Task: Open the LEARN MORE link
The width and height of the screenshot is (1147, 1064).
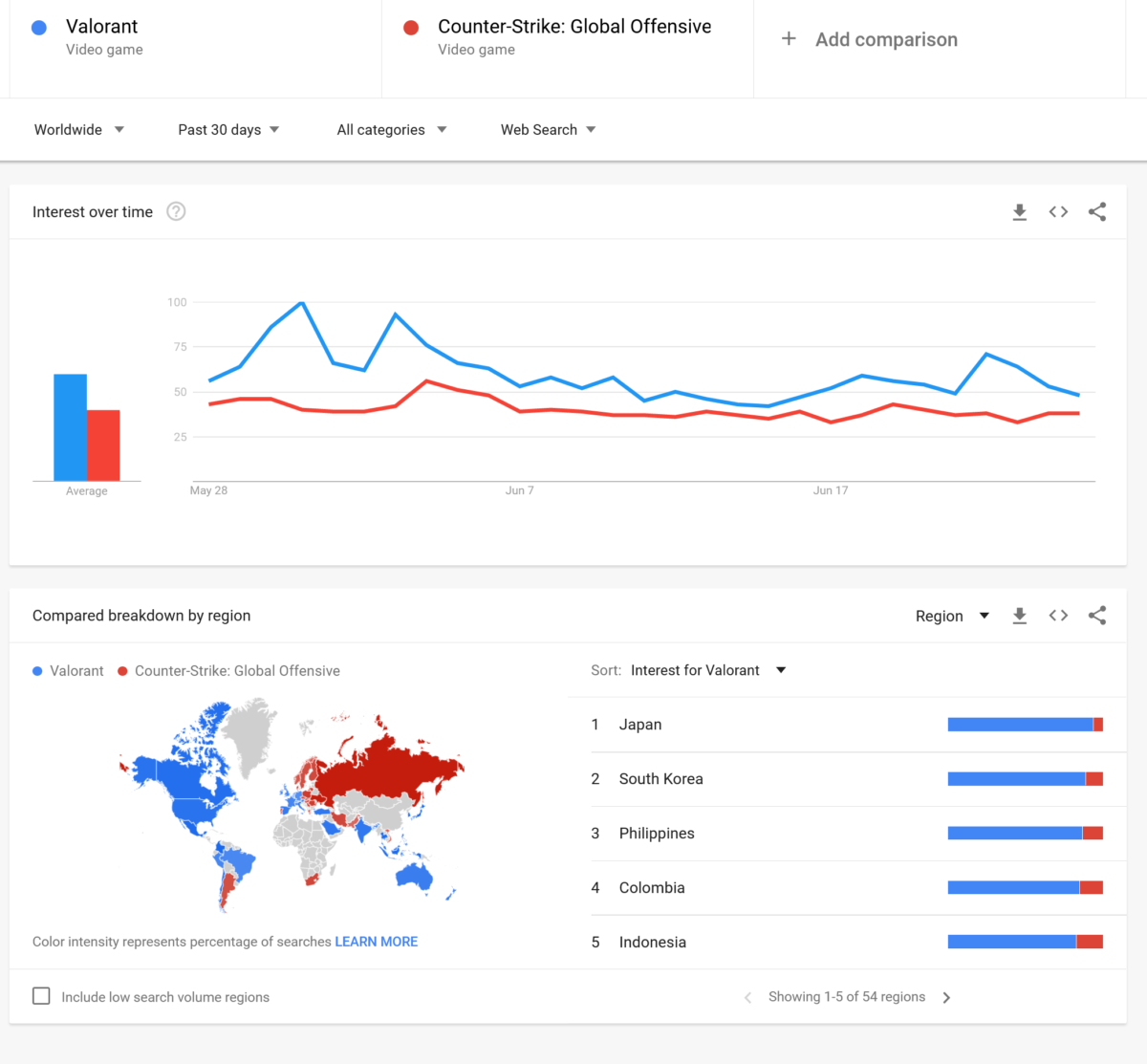Action: [376, 942]
